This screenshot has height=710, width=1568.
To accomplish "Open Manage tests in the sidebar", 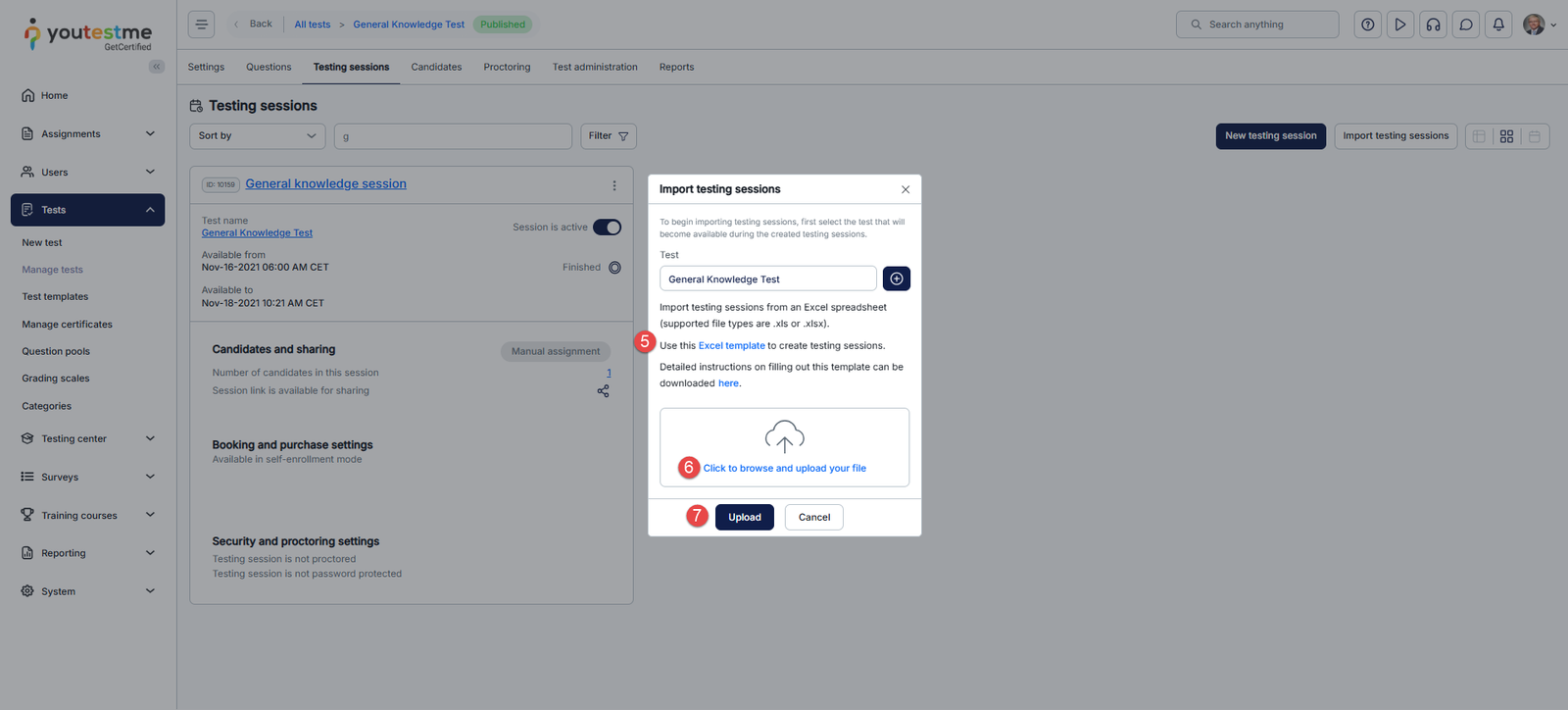I will 53,270.
